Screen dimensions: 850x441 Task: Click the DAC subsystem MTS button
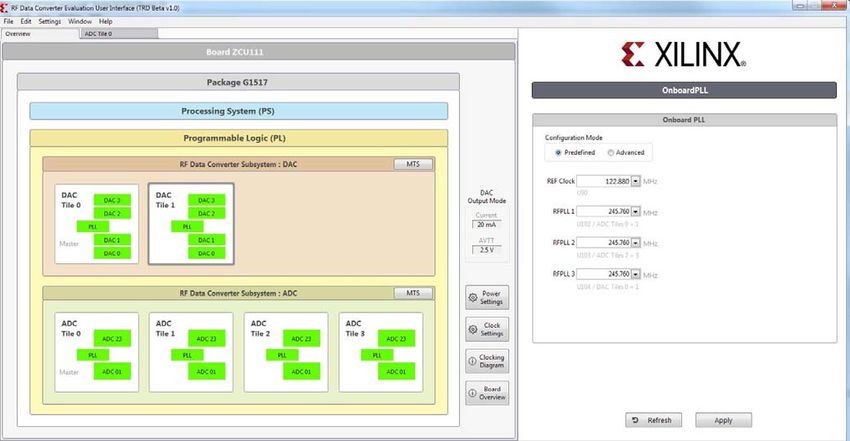(x=413, y=164)
